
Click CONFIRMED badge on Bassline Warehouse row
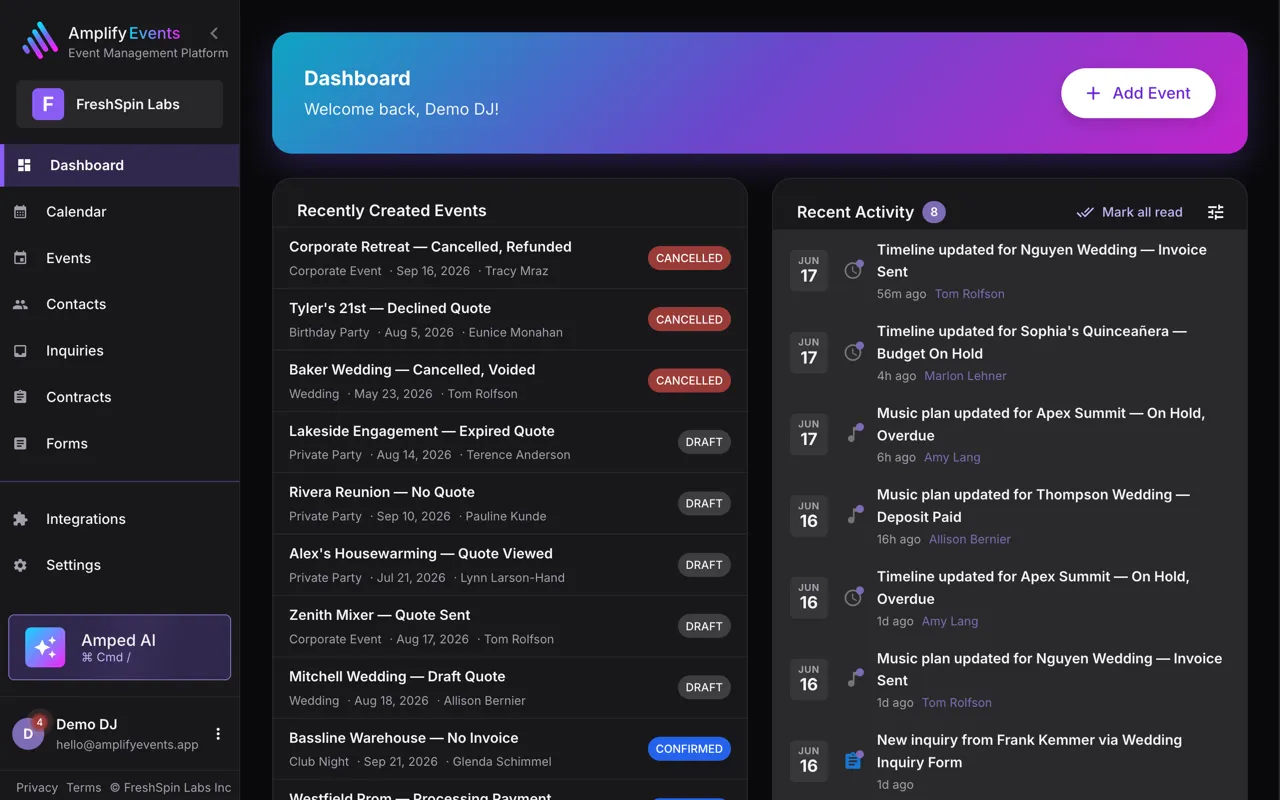click(689, 749)
